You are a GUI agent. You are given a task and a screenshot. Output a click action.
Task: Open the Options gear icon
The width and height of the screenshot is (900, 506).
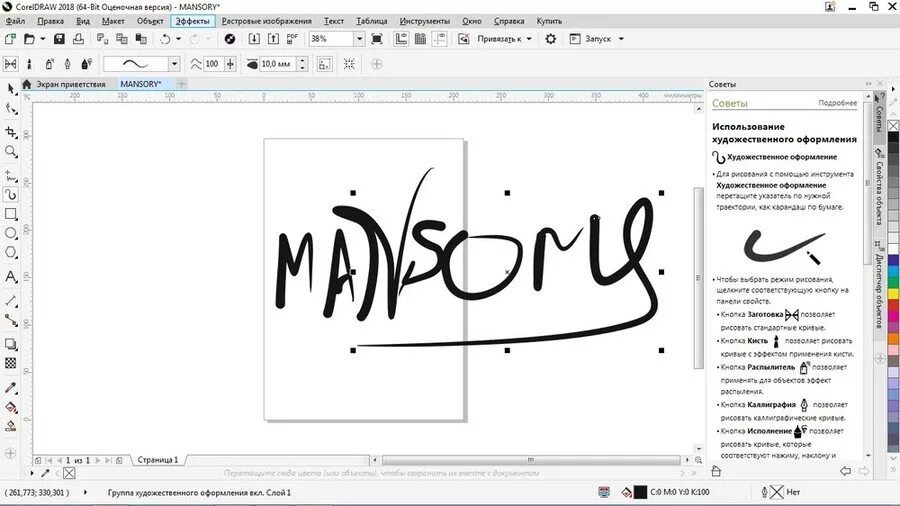550,39
